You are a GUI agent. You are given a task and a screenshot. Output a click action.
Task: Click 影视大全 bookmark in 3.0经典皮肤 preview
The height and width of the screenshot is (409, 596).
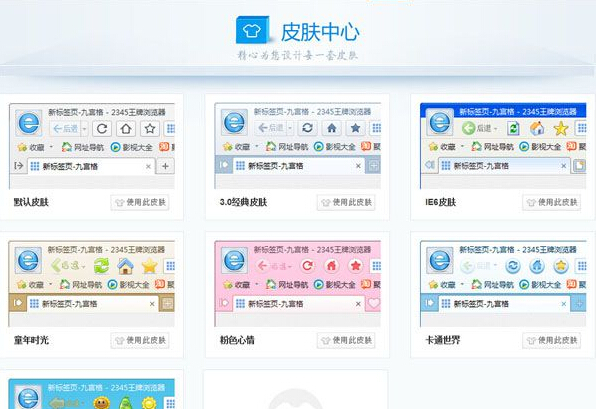click(x=335, y=146)
